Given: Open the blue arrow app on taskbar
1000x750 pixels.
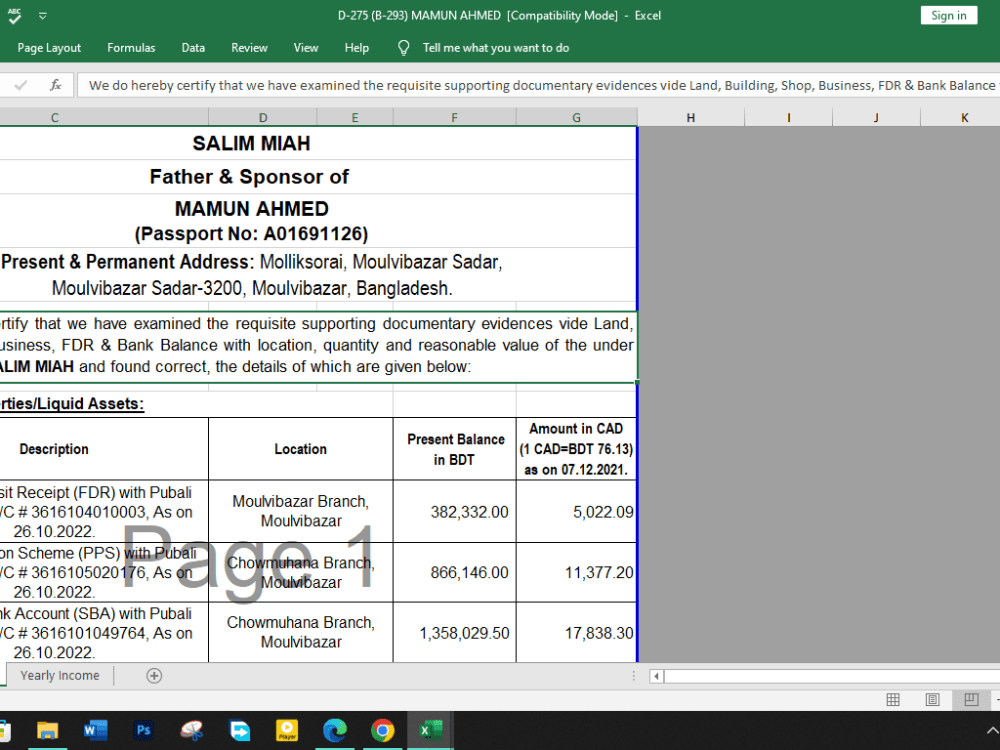Looking at the screenshot, I should 239,730.
